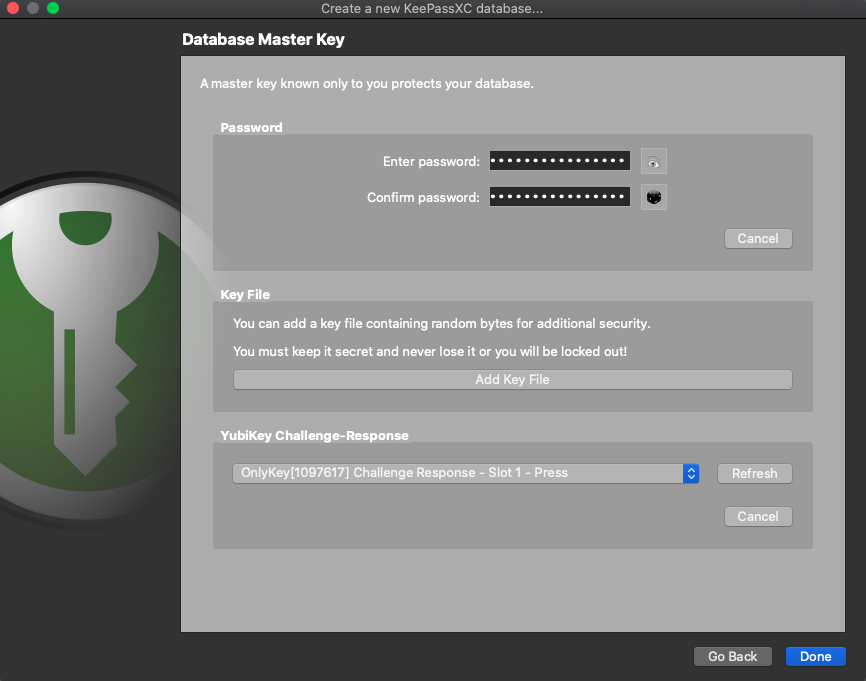Go Back to previous wizard page
Image resolution: width=866 pixels, height=681 pixels.
pos(732,656)
